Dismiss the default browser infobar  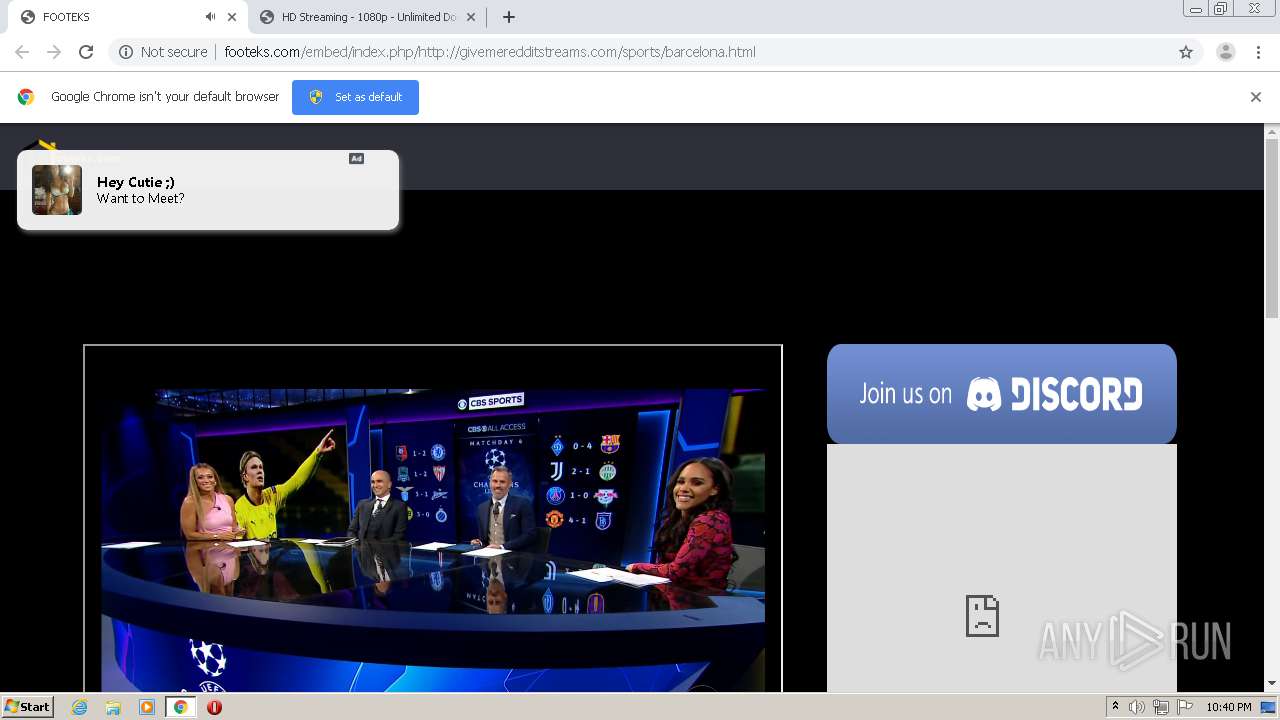[x=1256, y=97]
